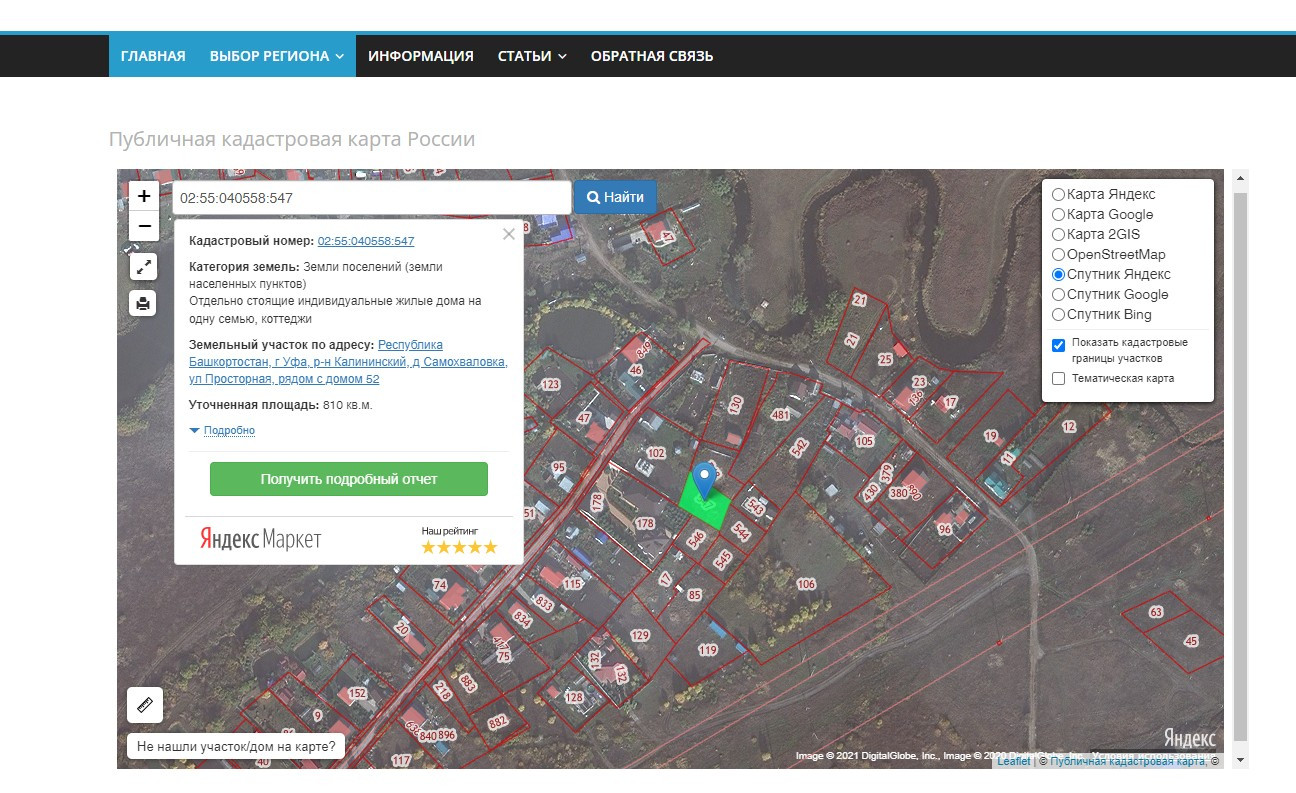The image size is (1296, 793).
Task: Select Карта Яндекс map layer
Action: [x=1058, y=194]
